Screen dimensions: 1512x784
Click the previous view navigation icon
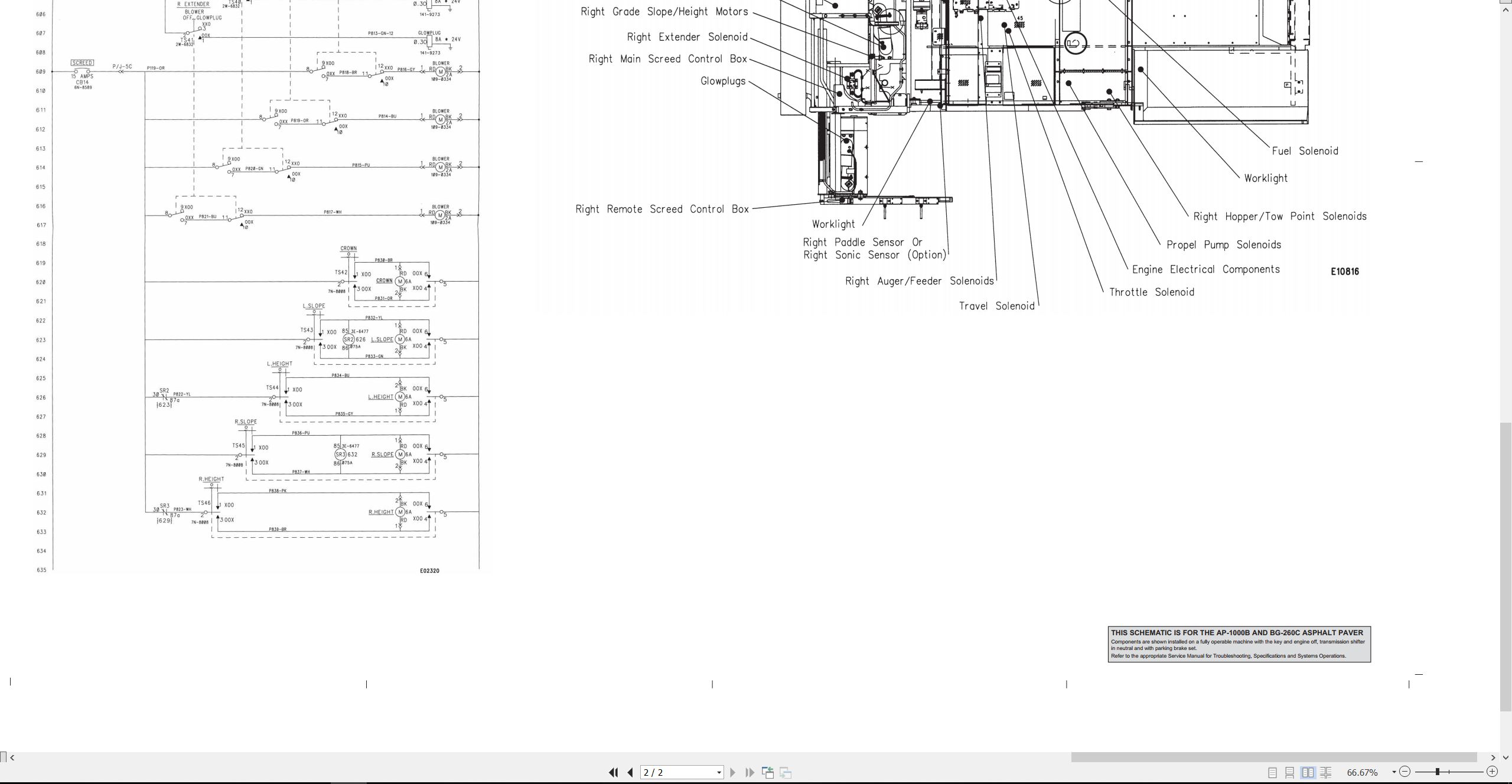coord(768,772)
